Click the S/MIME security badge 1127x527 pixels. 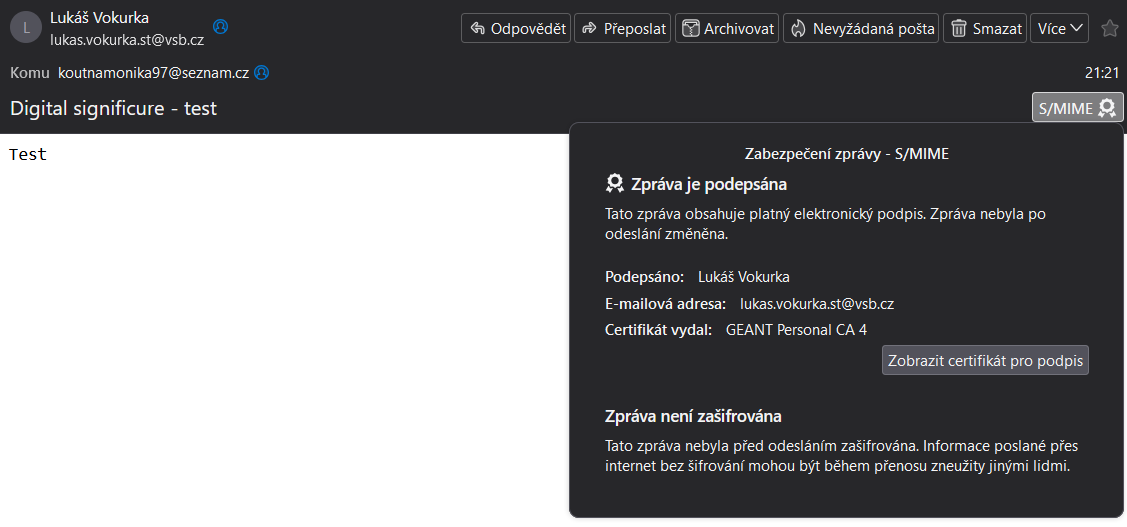tap(1077, 108)
